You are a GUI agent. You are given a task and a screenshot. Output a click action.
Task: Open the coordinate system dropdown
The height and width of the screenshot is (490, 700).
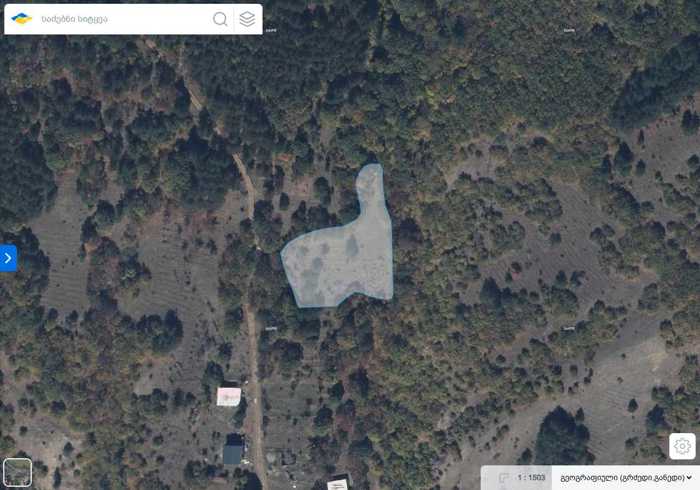(625, 478)
